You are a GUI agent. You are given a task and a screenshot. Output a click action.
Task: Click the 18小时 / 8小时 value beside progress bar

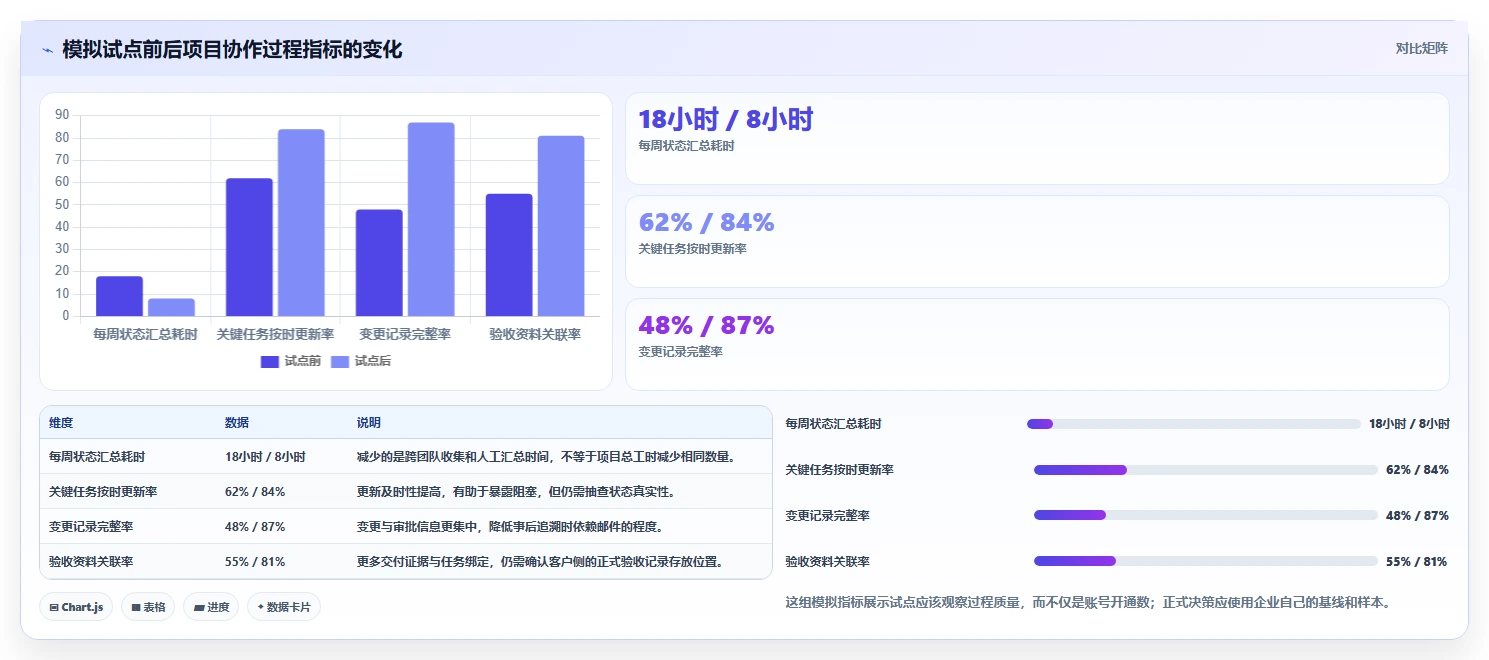click(x=1409, y=424)
